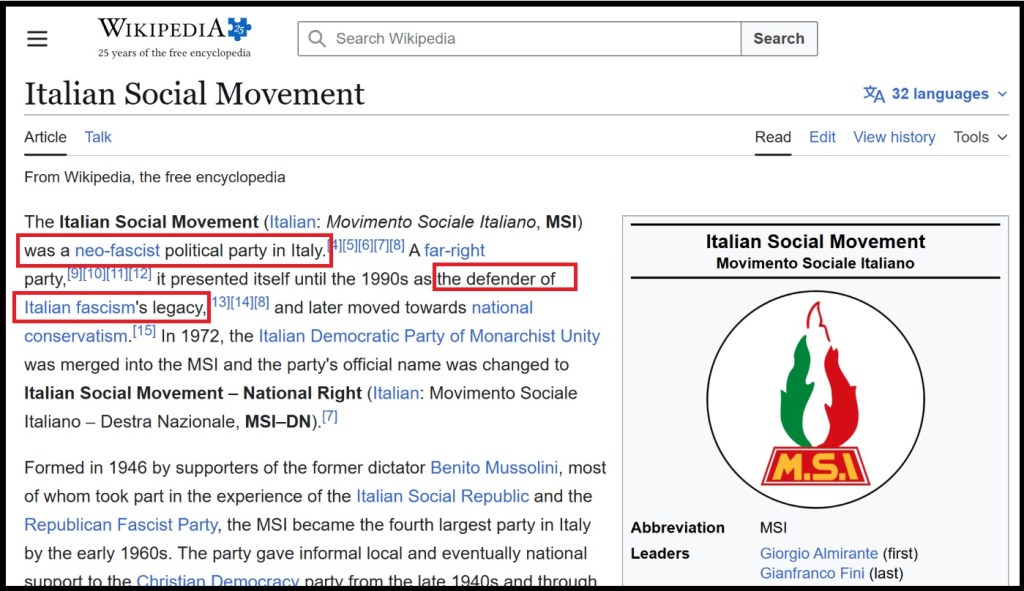Switch to the Talk tab
Image resolution: width=1024 pixels, height=591 pixels.
(x=98, y=137)
